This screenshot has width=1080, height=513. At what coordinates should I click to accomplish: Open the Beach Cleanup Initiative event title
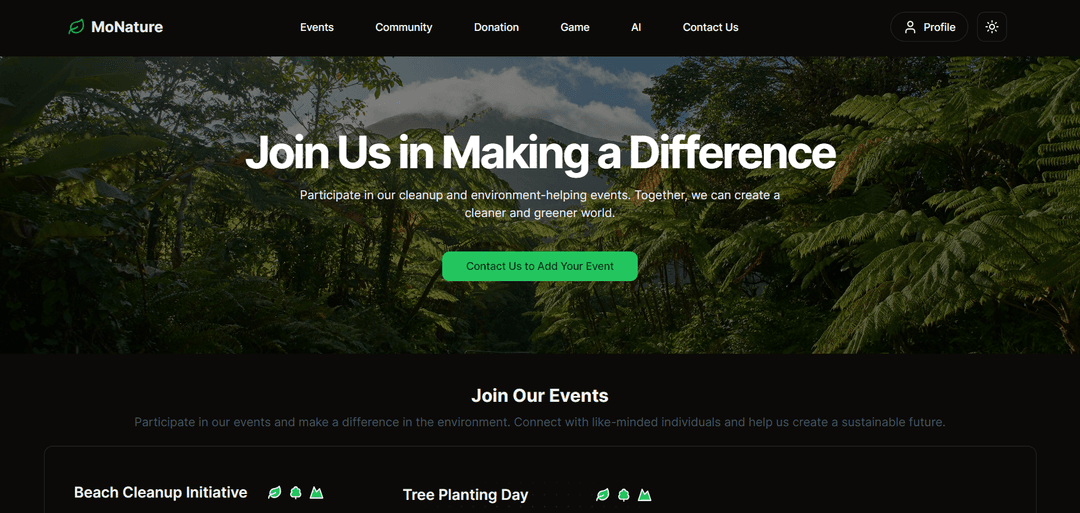click(160, 492)
